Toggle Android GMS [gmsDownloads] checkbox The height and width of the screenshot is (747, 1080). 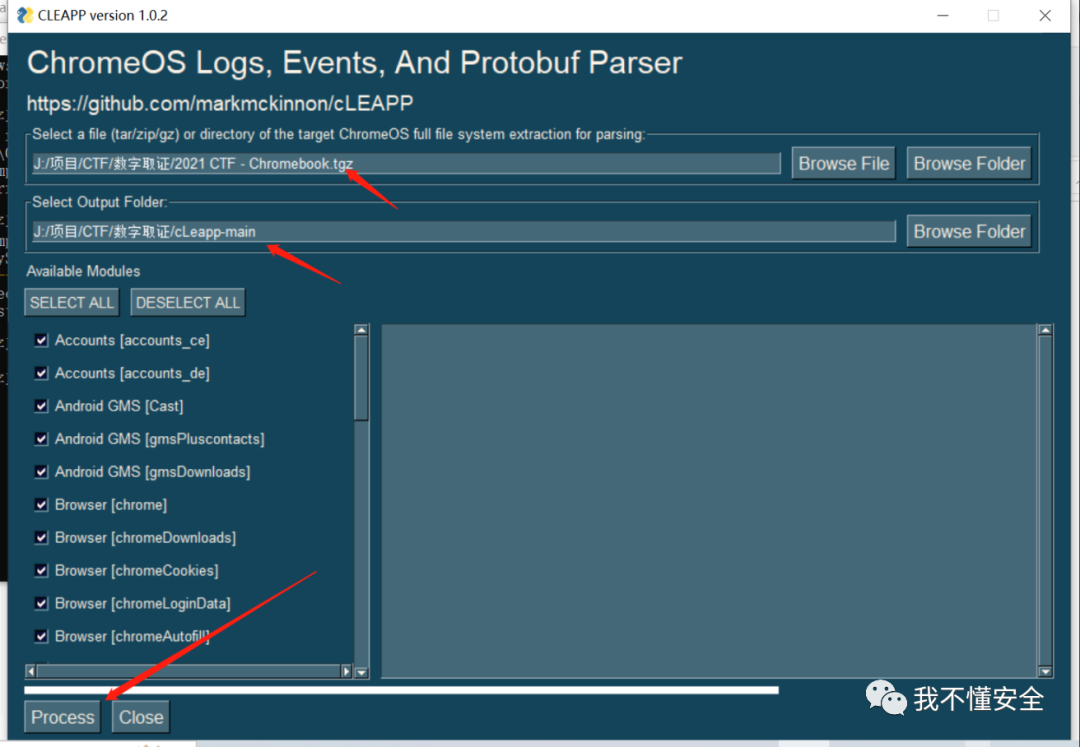pyautogui.click(x=41, y=472)
